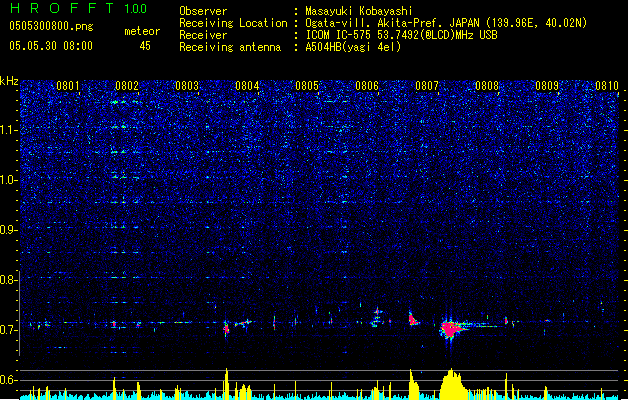Click the Receiving Location label
Screen dimensions: 629x400
[x=233, y=23]
